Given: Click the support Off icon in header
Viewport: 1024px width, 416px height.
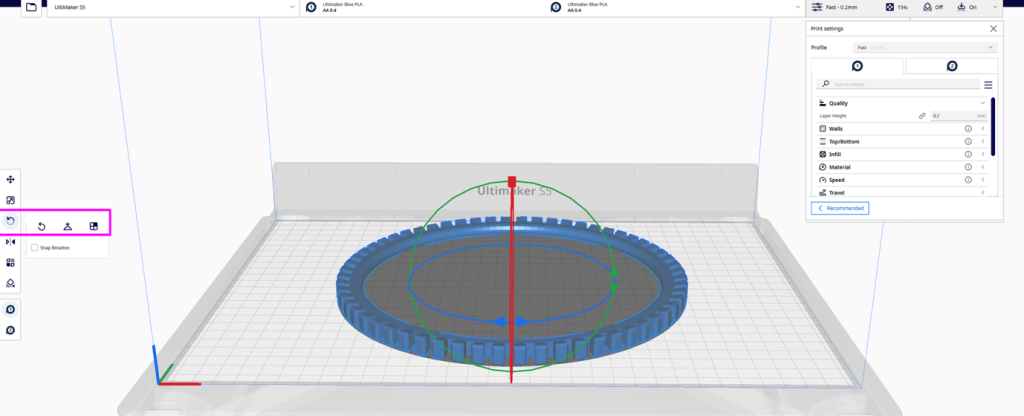Looking at the screenshot, I should [927, 7].
